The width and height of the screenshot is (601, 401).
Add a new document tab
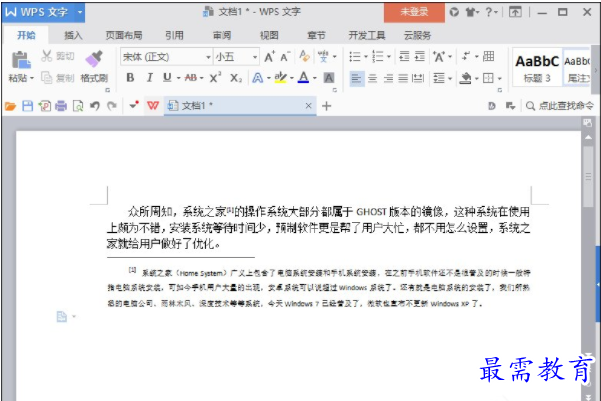(x=327, y=106)
